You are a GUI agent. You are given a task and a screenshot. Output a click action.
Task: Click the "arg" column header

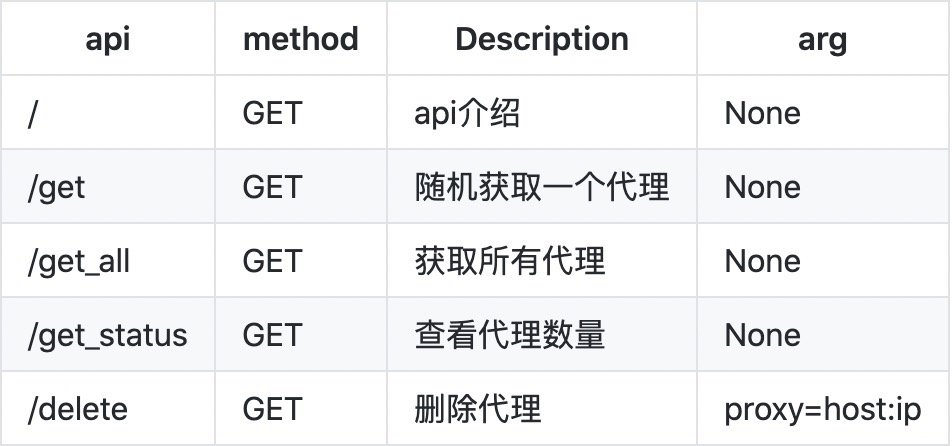click(822, 39)
